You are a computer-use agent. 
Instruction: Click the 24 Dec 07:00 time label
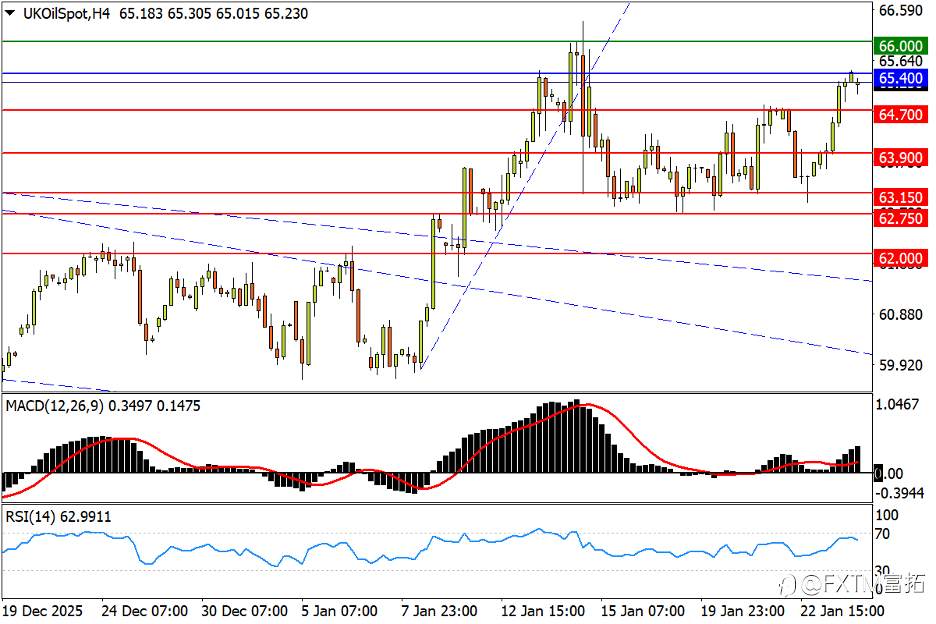(144, 611)
